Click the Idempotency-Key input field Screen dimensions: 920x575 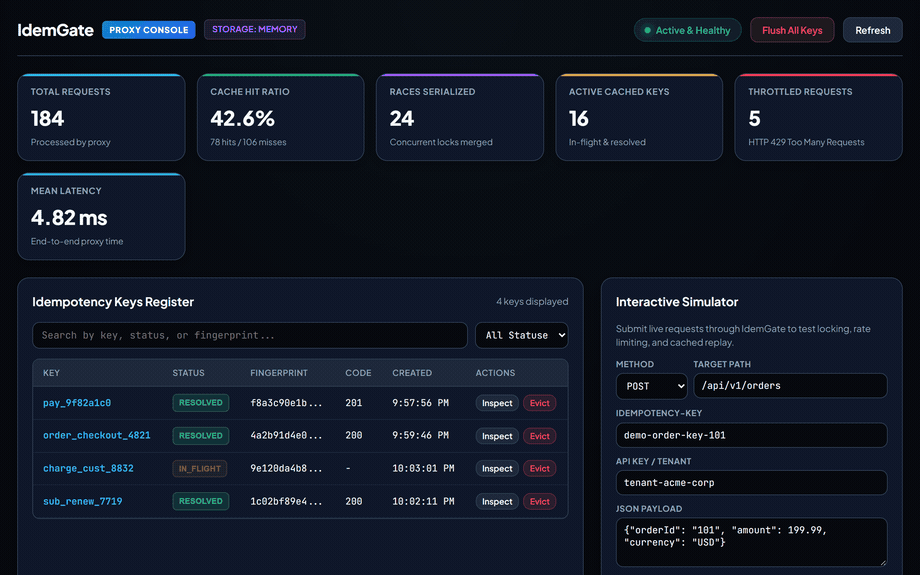(752, 435)
